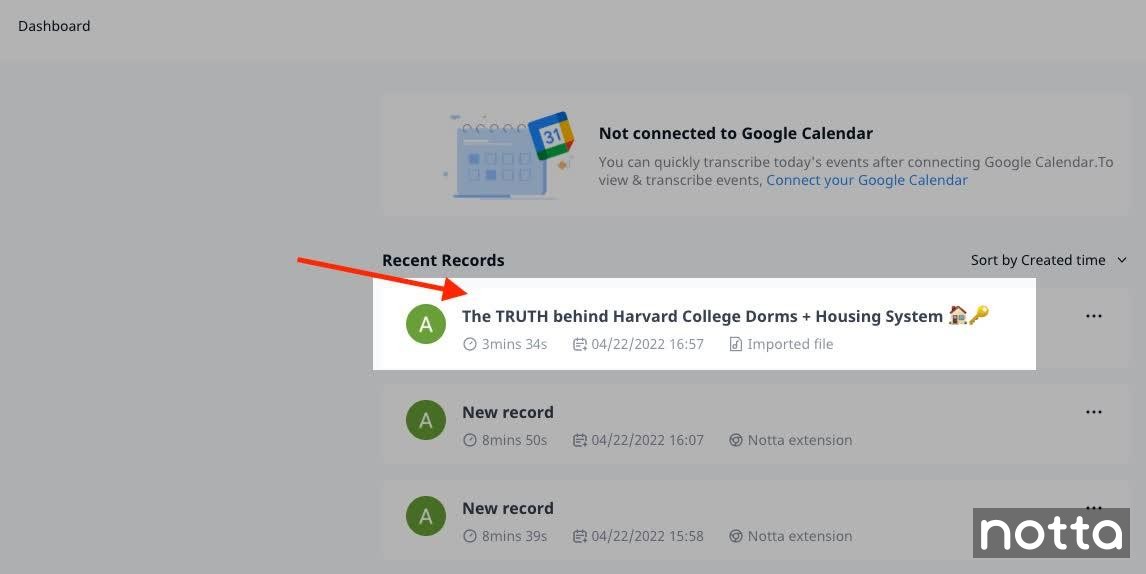Open the three-dot menu for the Harvard record
Image resolution: width=1146 pixels, height=574 pixels.
[x=1094, y=316]
